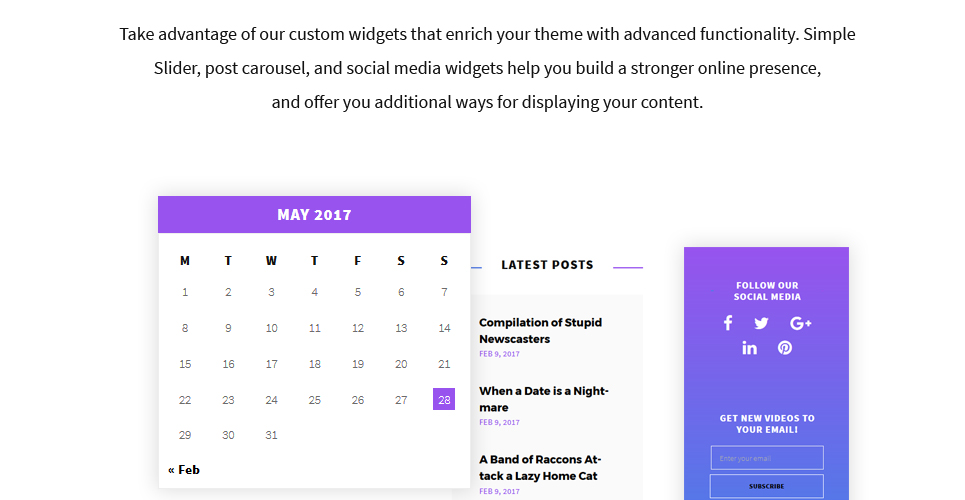Open the Twitter bird icon

pyautogui.click(x=761, y=323)
